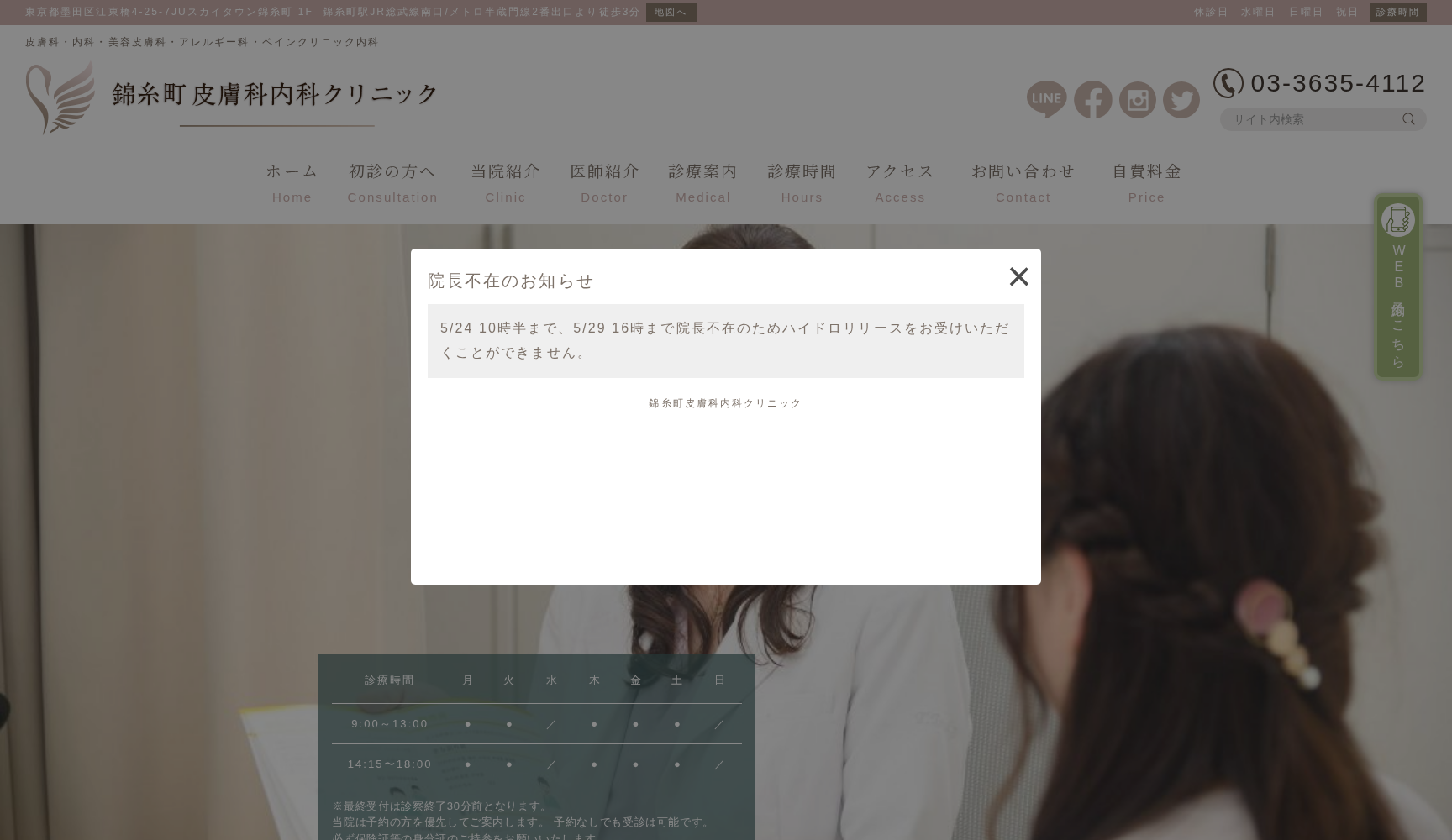Click the popup notice message text
1452x840 pixels.
pyautogui.click(x=725, y=340)
